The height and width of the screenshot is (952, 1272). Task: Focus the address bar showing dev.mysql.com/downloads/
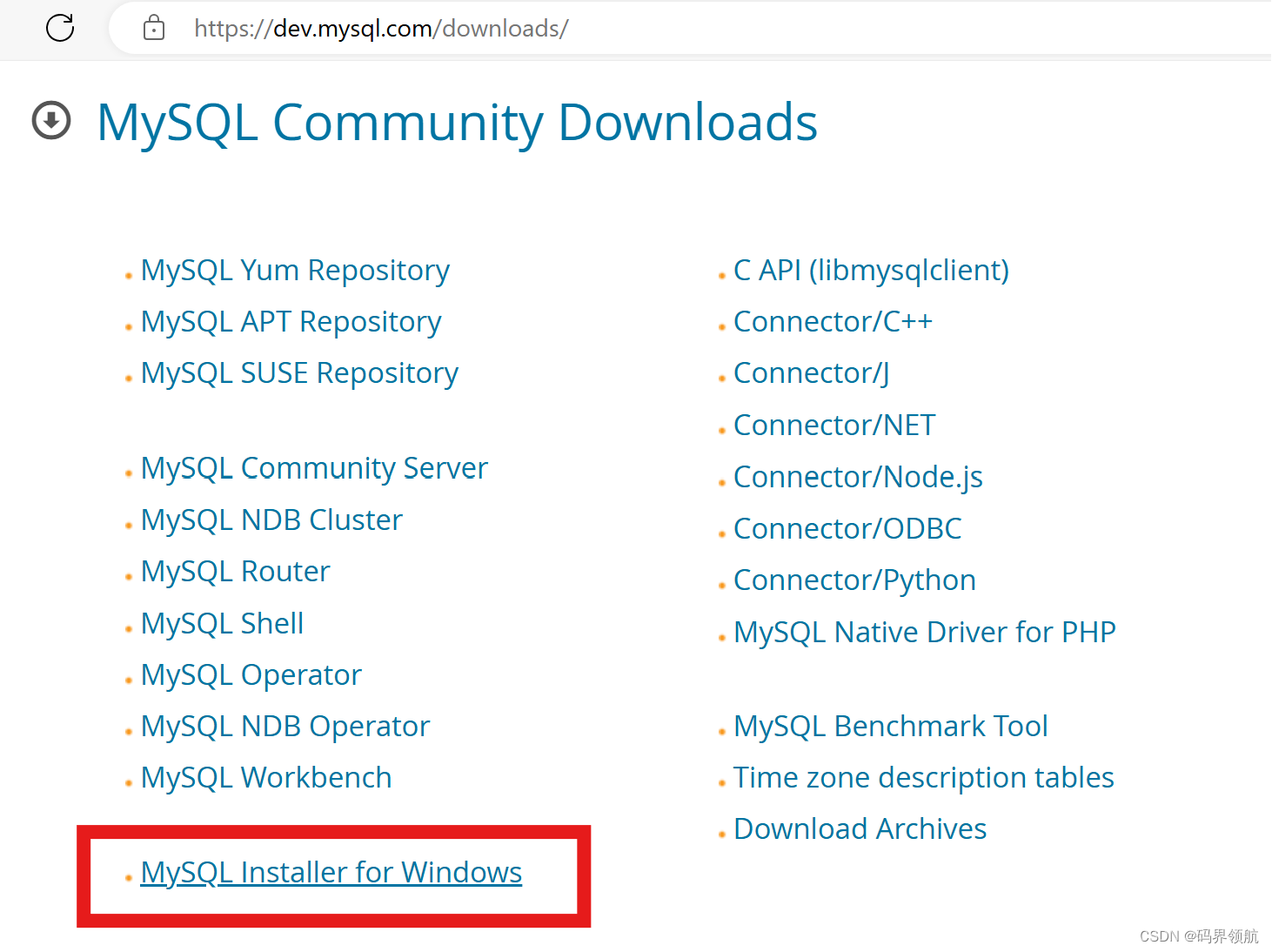coord(687,28)
